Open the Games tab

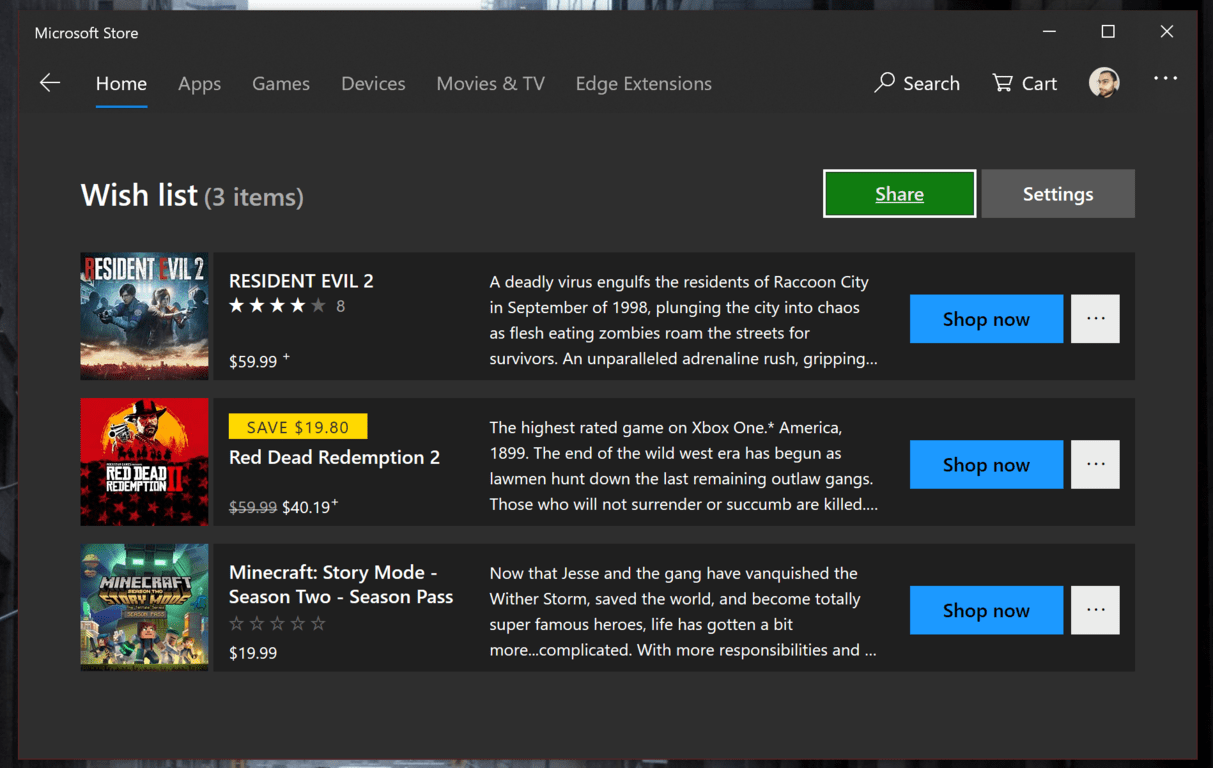[x=281, y=84]
